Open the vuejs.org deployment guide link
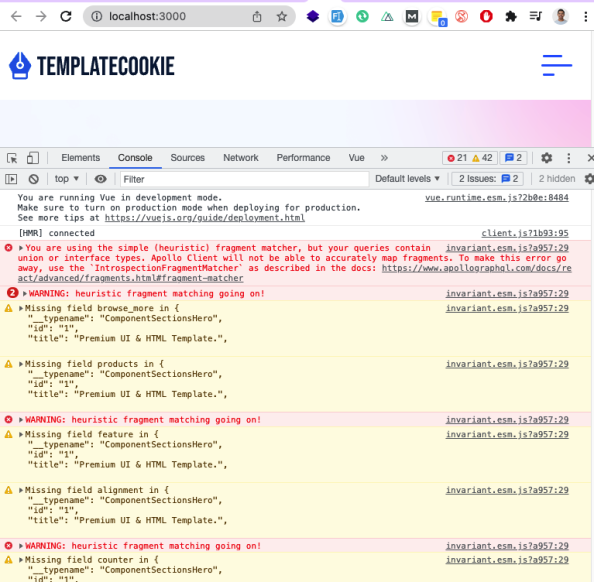The image size is (594, 582). (x=205, y=218)
